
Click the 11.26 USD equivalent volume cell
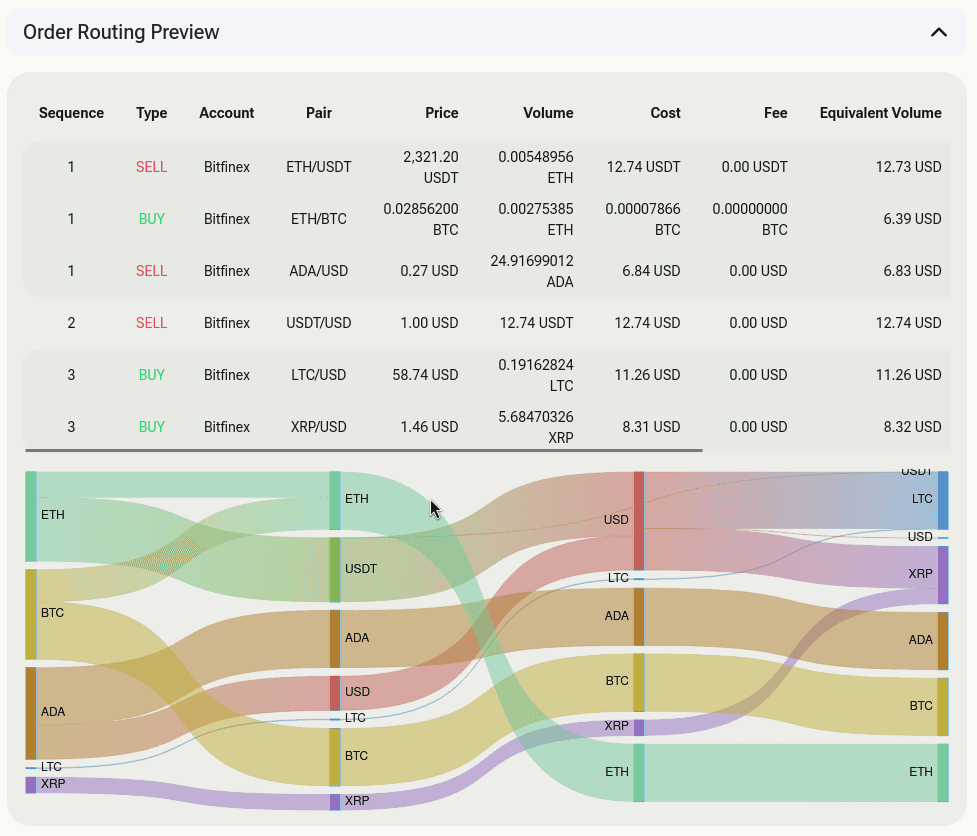coord(908,375)
